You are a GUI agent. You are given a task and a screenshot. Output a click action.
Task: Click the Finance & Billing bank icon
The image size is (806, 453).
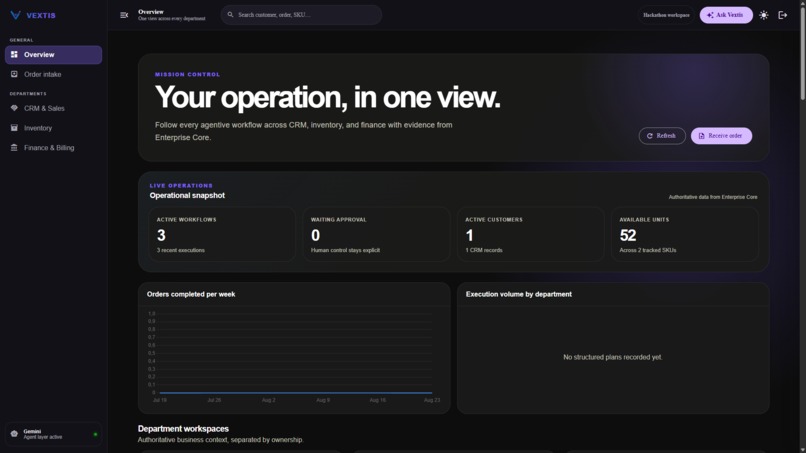[x=14, y=148]
